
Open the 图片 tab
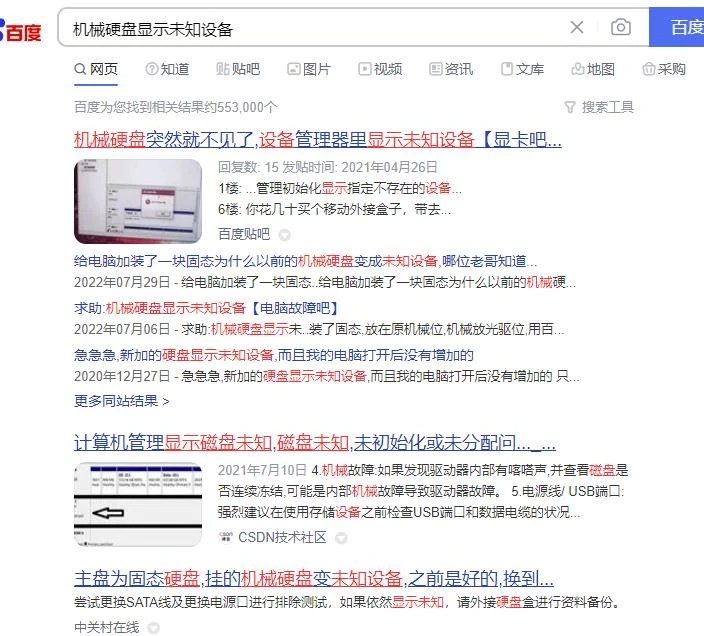coord(309,69)
